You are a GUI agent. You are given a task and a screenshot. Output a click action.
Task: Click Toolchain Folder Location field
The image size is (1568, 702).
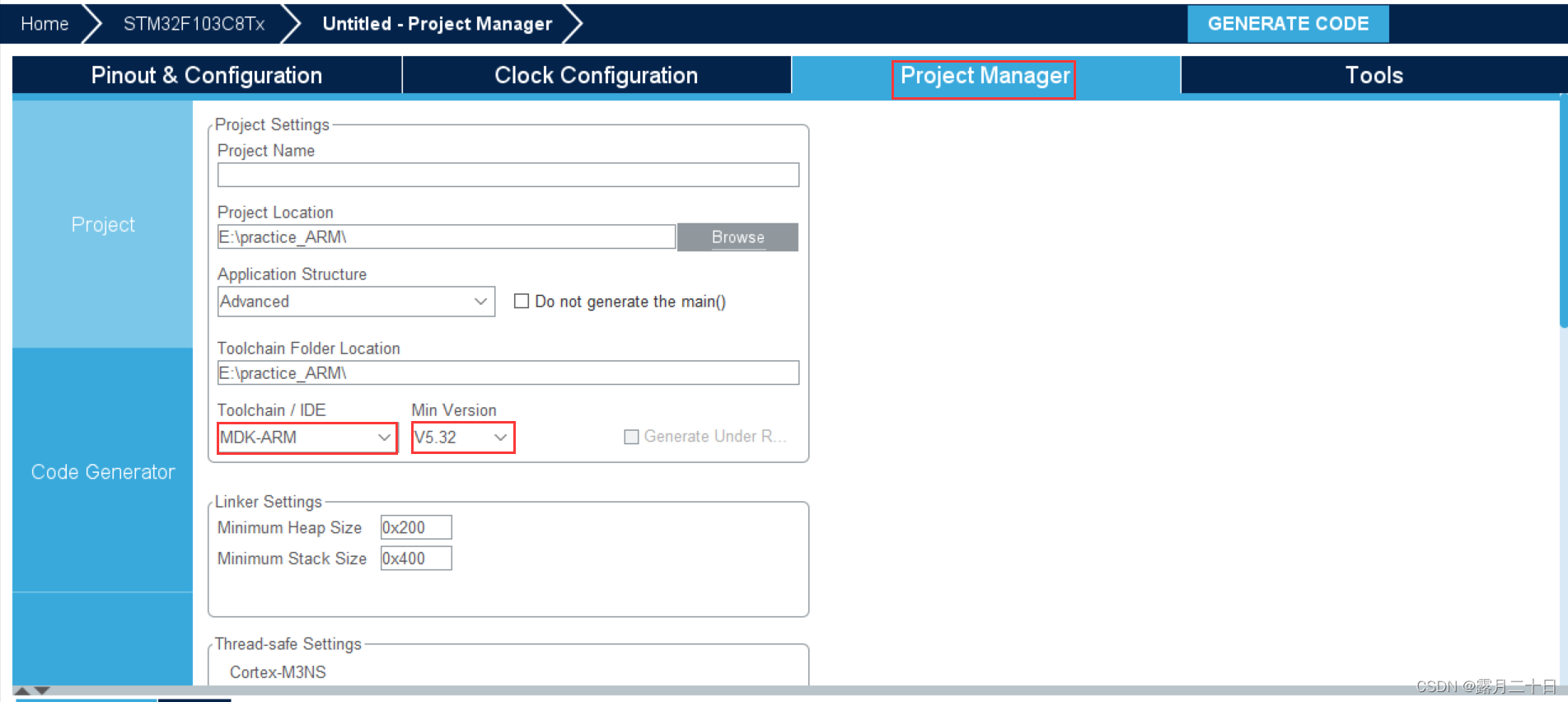[508, 372]
